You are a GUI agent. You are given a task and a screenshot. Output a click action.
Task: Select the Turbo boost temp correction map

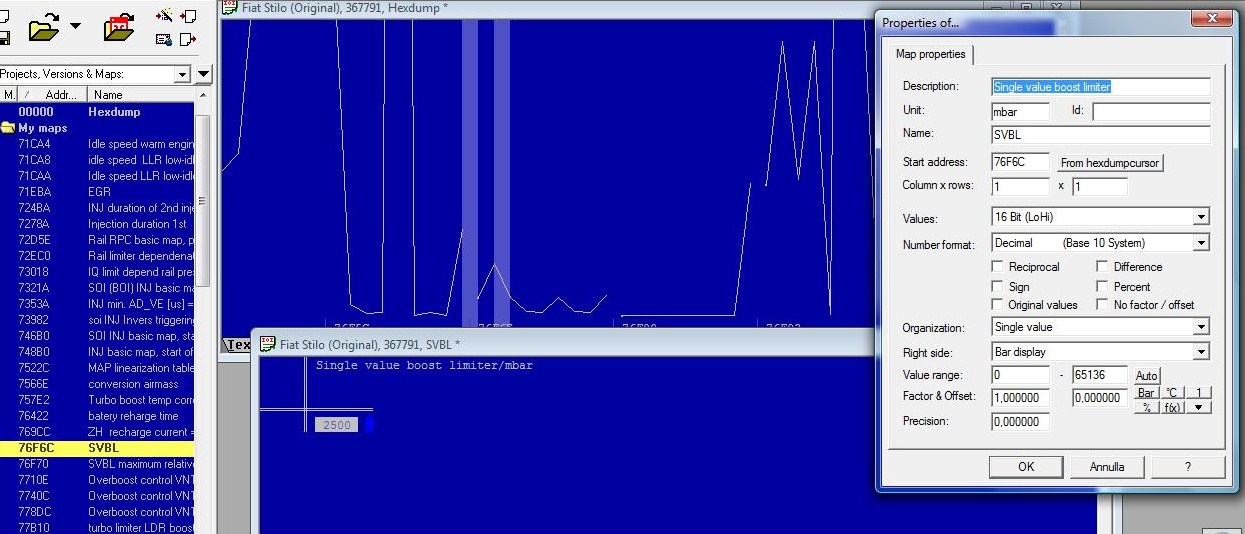pyautogui.click(x=97, y=400)
